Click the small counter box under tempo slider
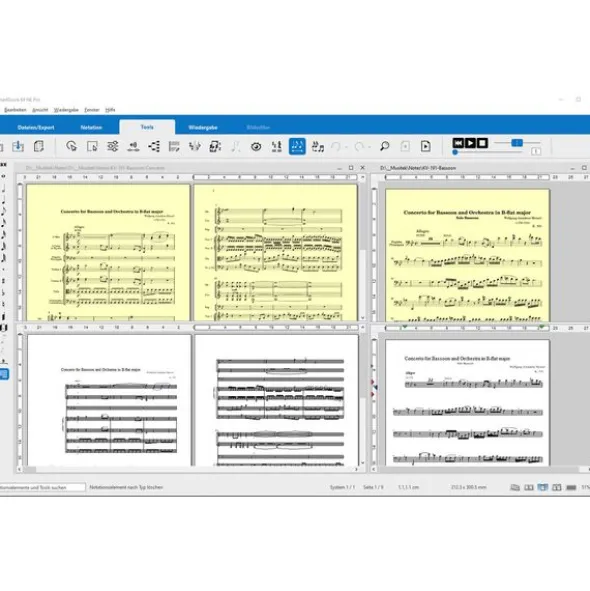Viewport: 590px width, 591px height. [x=536, y=152]
